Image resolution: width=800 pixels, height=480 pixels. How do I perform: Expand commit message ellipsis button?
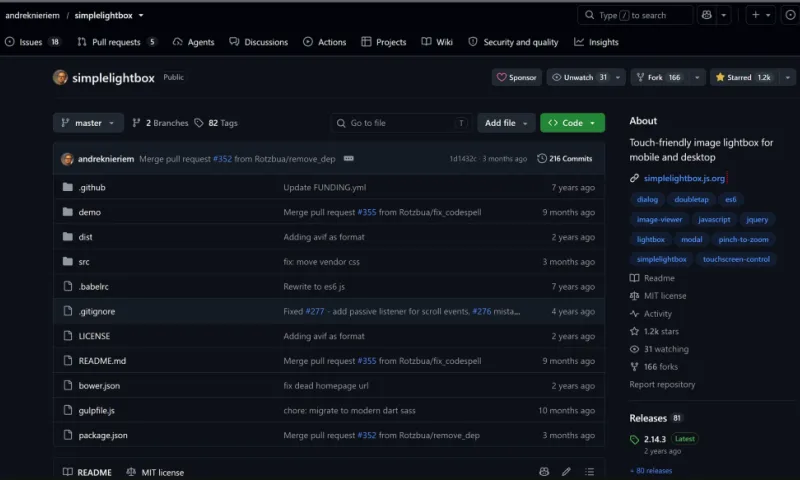point(348,159)
